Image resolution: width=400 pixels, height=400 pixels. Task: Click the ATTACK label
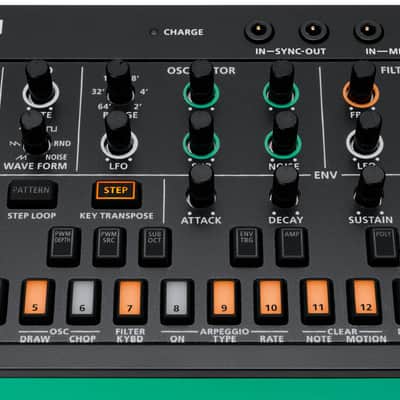click(x=201, y=220)
